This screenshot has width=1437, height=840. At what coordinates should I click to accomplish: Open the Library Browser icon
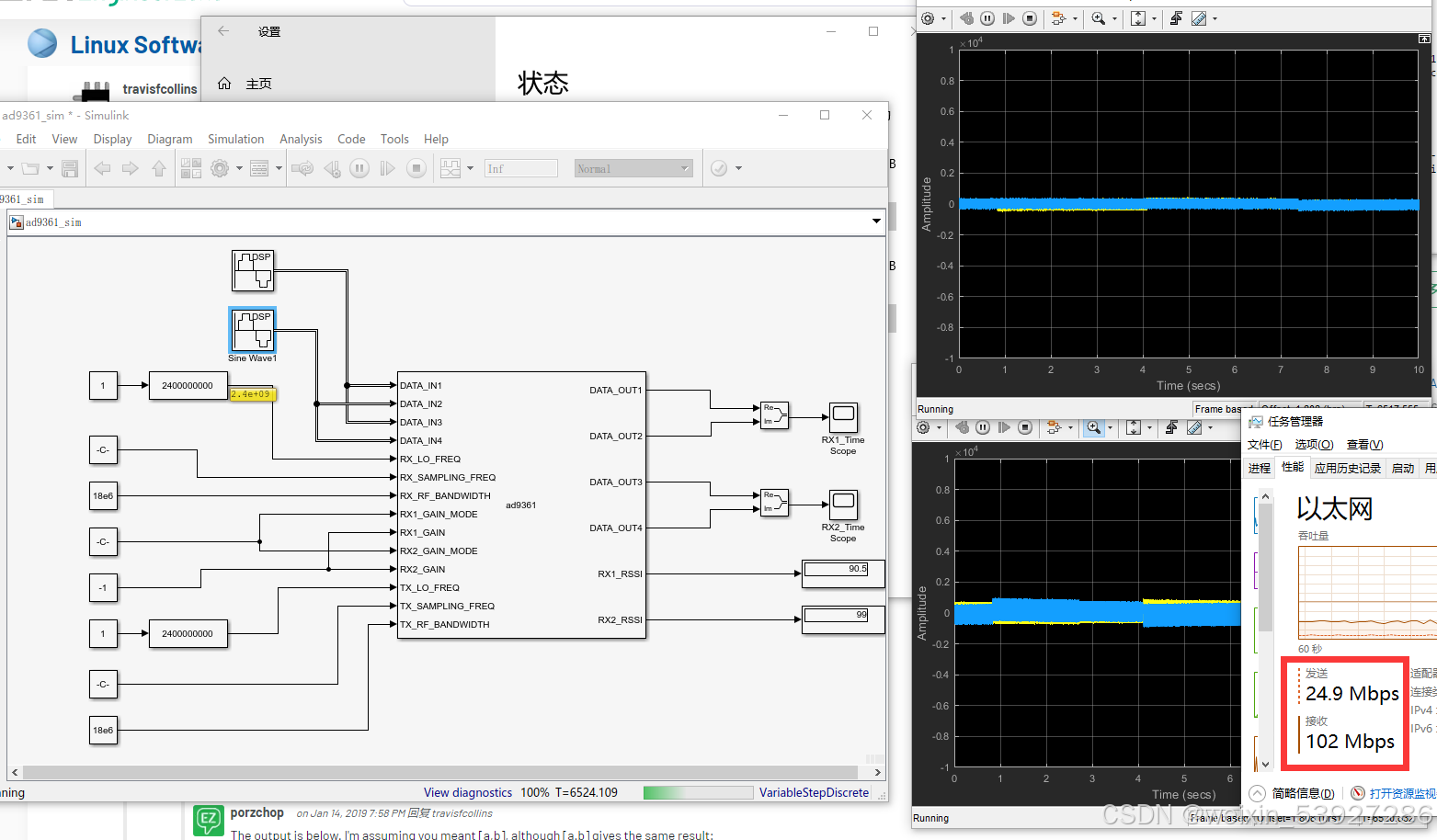pyautogui.click(x=190, y=168)
